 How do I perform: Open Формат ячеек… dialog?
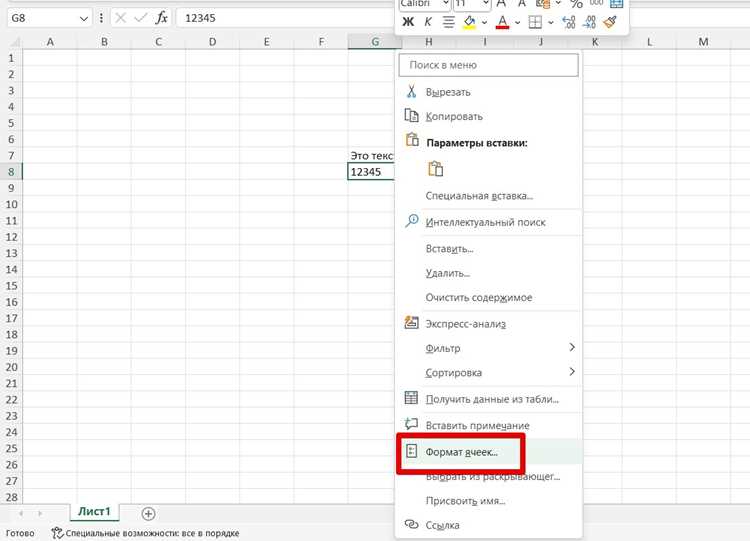point(488,452)
